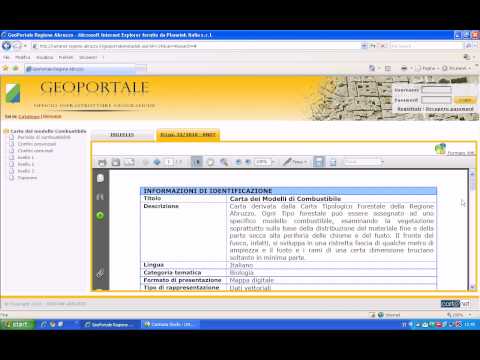Open the File menu
The width and height of the screenshot is (480, 360).
(x=6, y=57)
